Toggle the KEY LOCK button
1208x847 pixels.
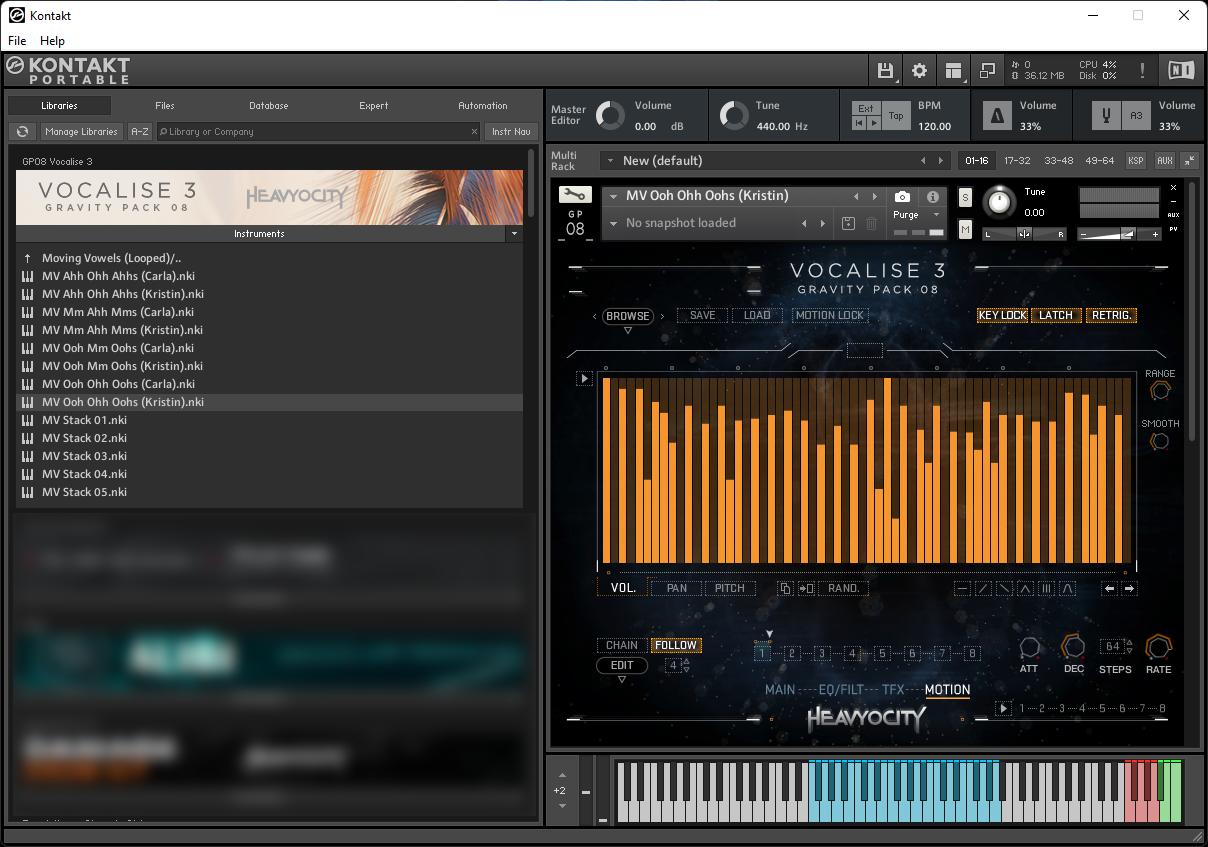click(1002, 315)
